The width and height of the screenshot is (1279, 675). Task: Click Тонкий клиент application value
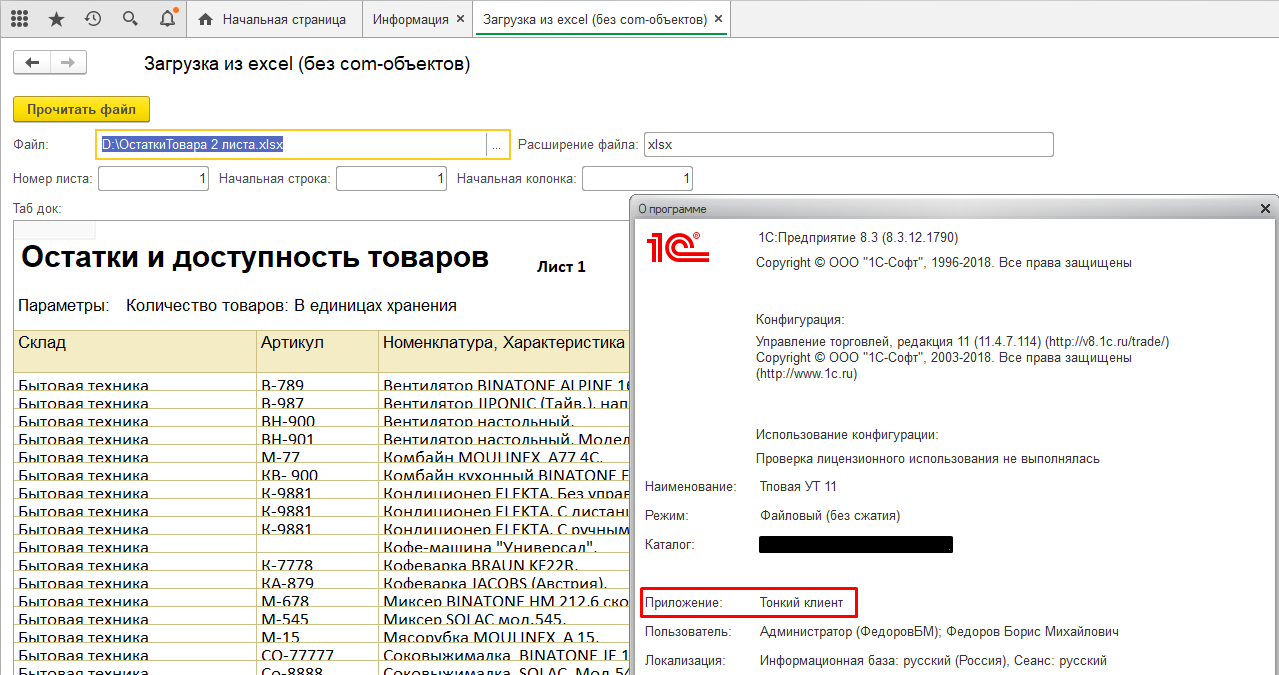[x=801, y=603]
